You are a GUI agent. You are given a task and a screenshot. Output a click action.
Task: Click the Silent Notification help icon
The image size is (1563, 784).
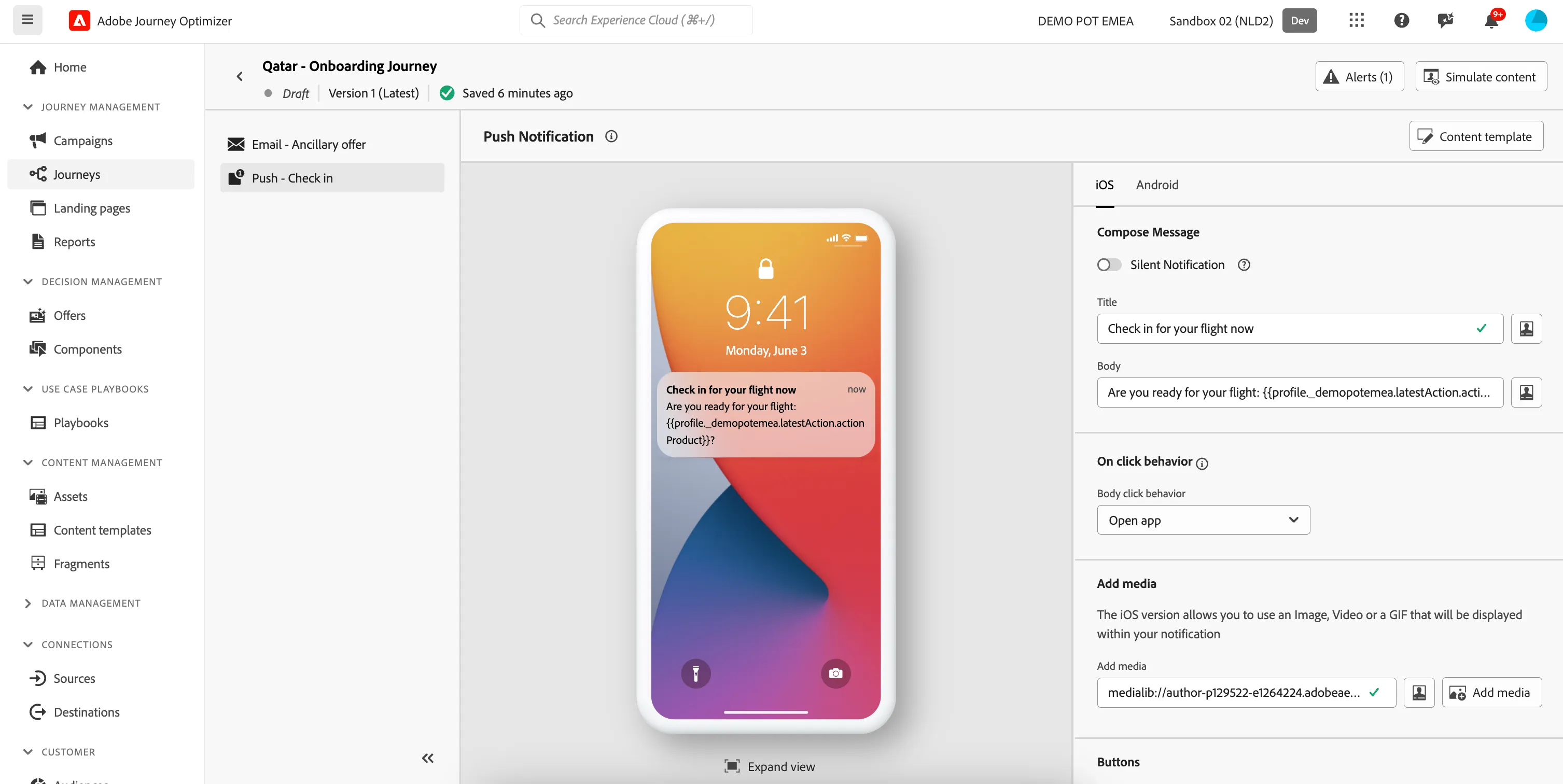pos(1244,265)
